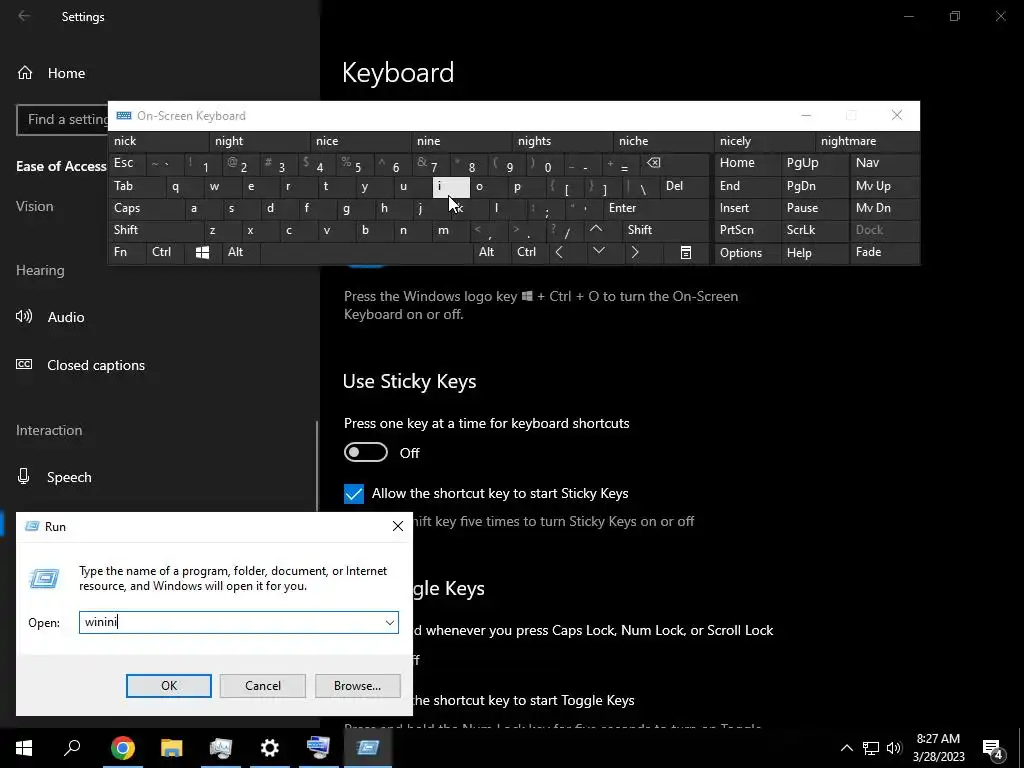Select 'night' text prediction
This screenshot has height=768, width=1024.
pos(259,141)
